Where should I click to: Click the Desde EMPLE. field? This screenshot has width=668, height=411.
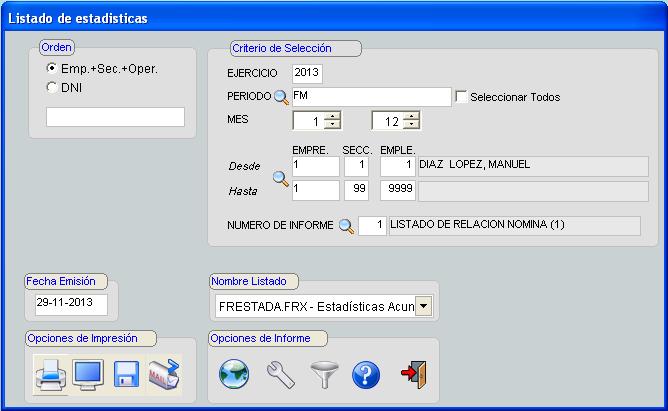[397, 166]
